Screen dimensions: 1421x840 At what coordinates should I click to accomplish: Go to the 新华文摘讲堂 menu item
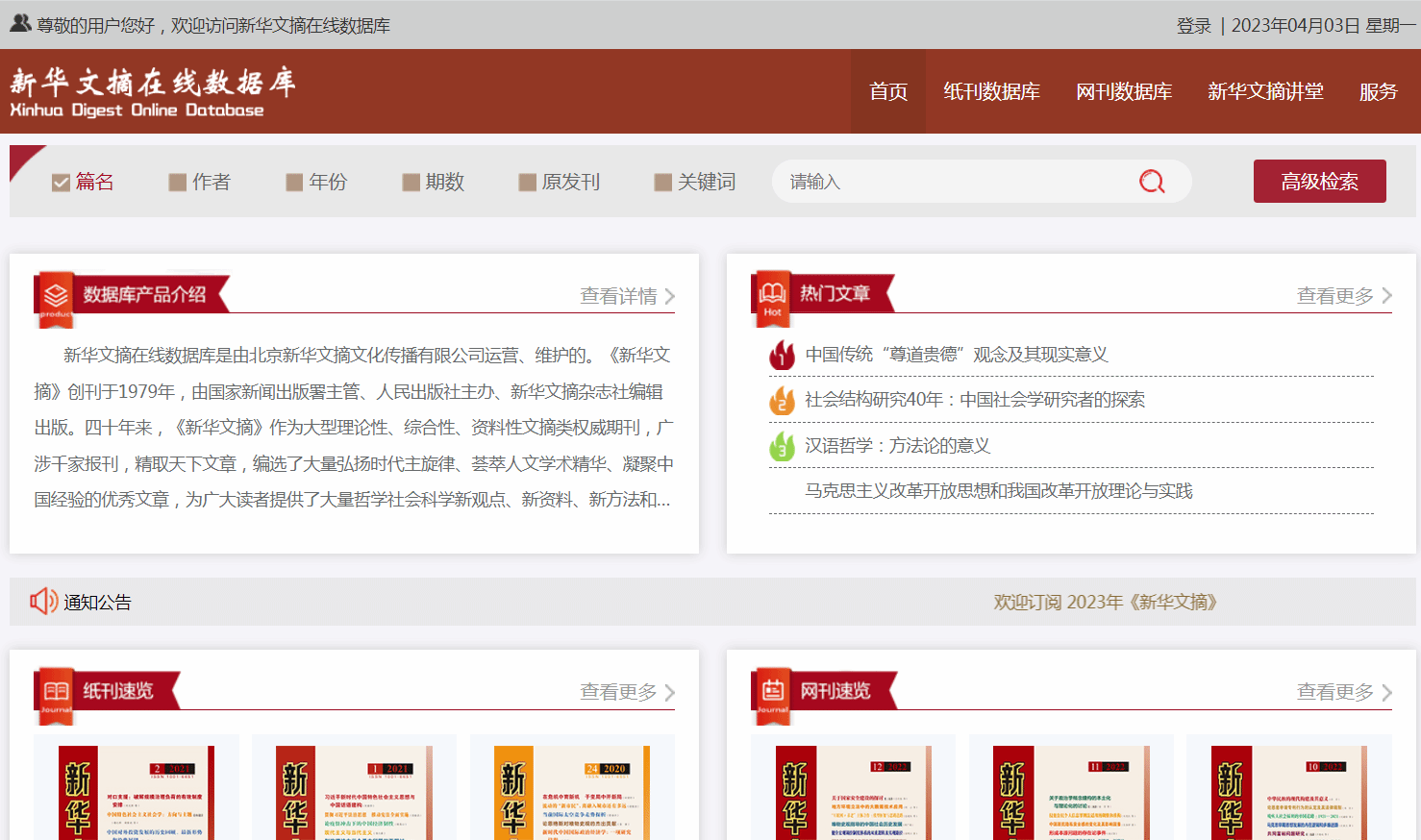tap(1265, 91)
